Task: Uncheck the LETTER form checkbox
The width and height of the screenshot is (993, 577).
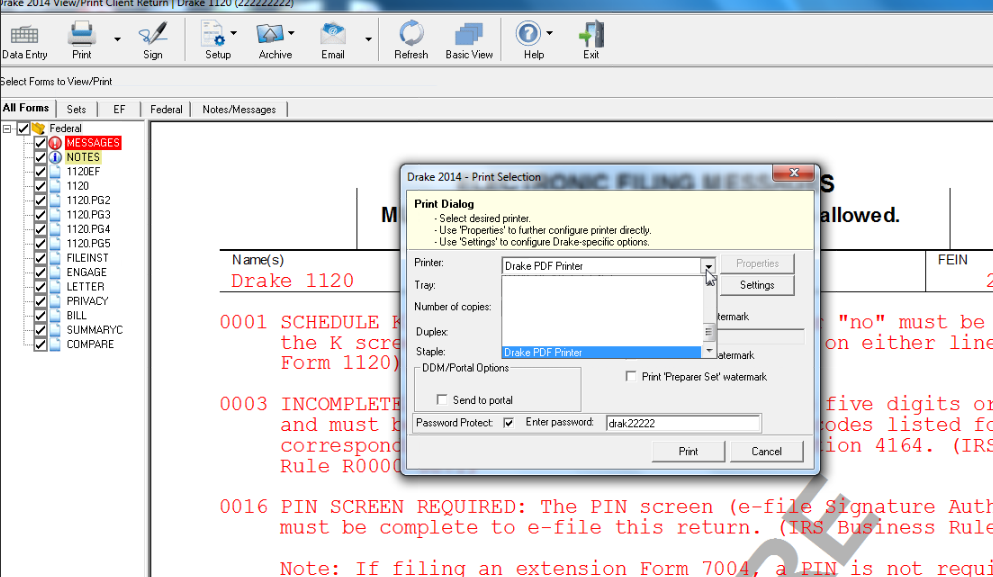Action: pos(40,287)
